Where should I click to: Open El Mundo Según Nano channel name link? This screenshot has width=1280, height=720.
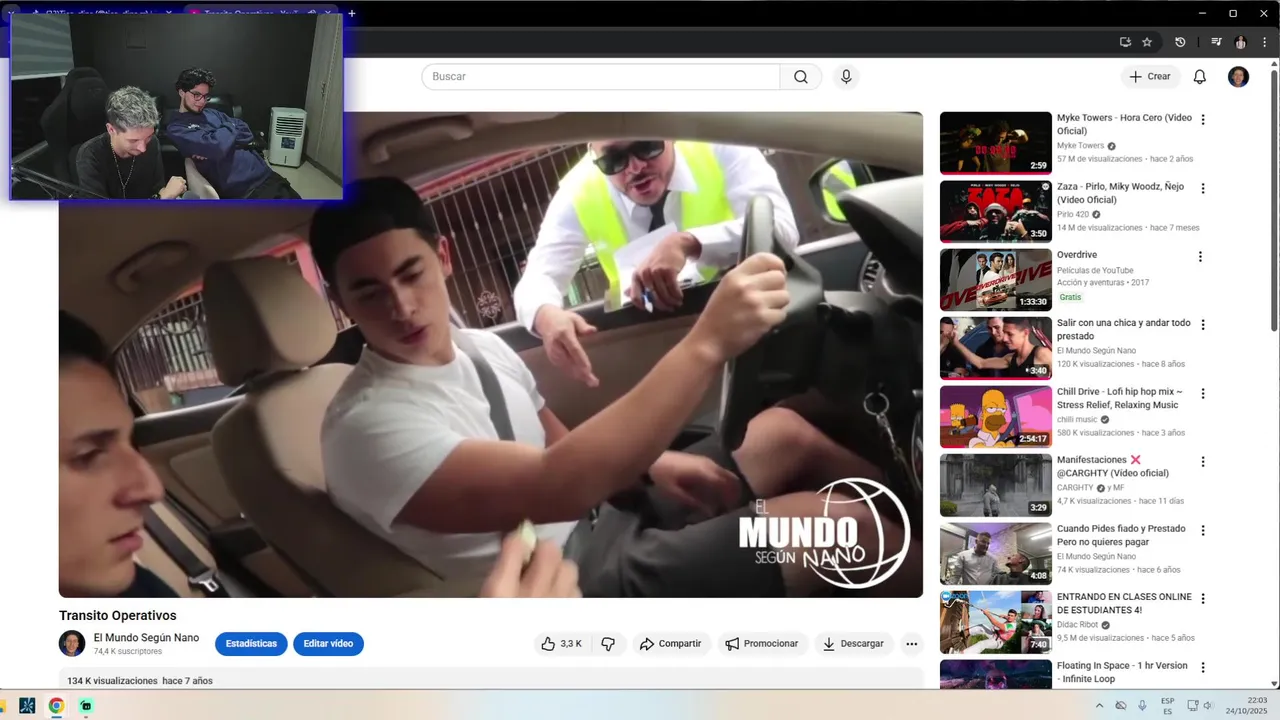point(146,638)
